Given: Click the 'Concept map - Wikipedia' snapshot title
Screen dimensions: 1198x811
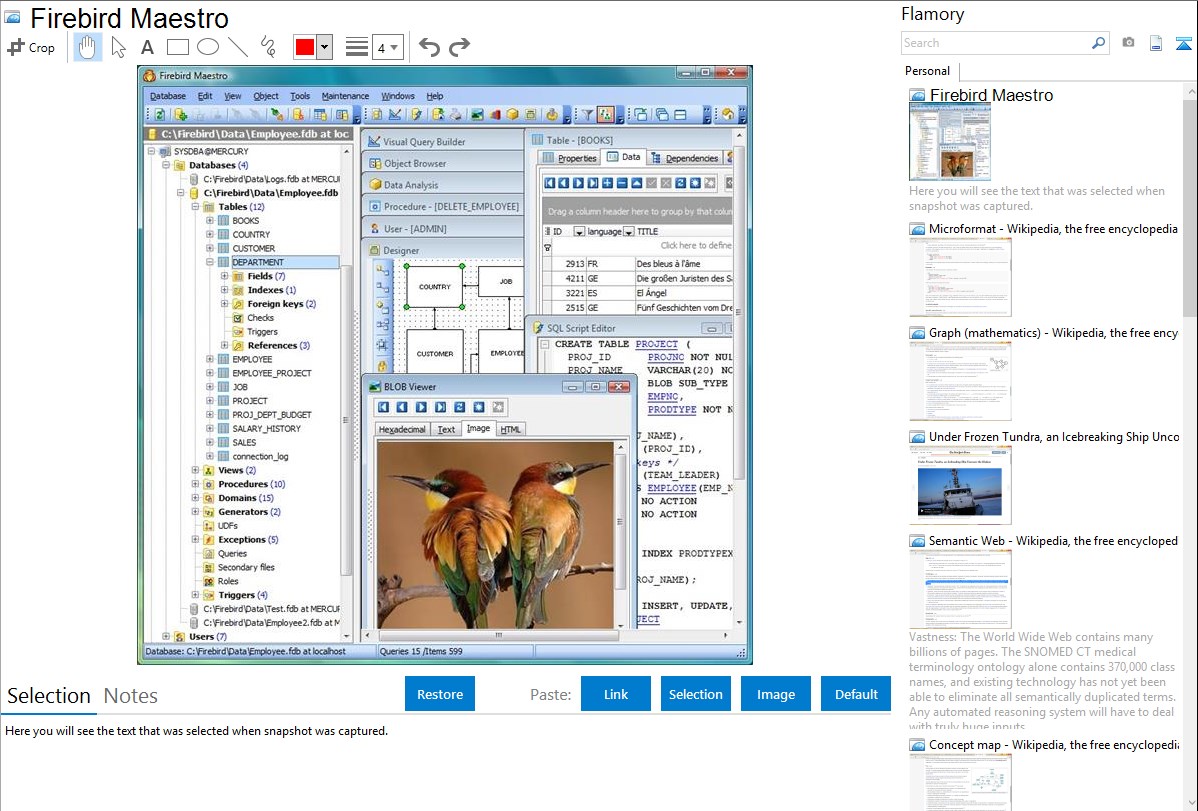Looking at the screenshot, I should pos(1053,744).
